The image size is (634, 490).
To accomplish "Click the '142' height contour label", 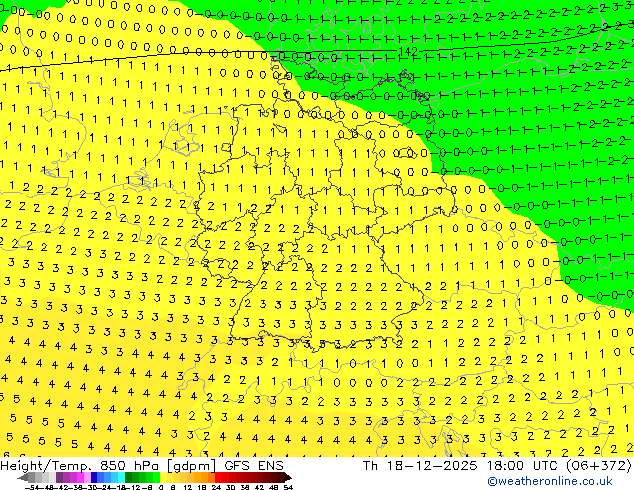I will pos(408,51).
